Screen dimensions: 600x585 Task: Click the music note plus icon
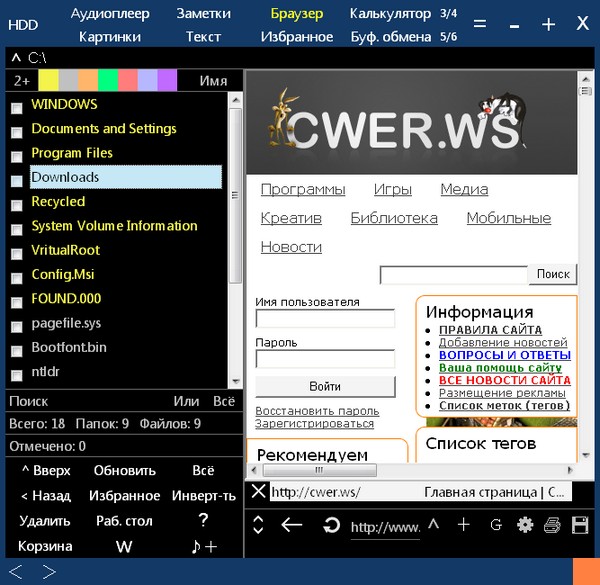(204, 546)
